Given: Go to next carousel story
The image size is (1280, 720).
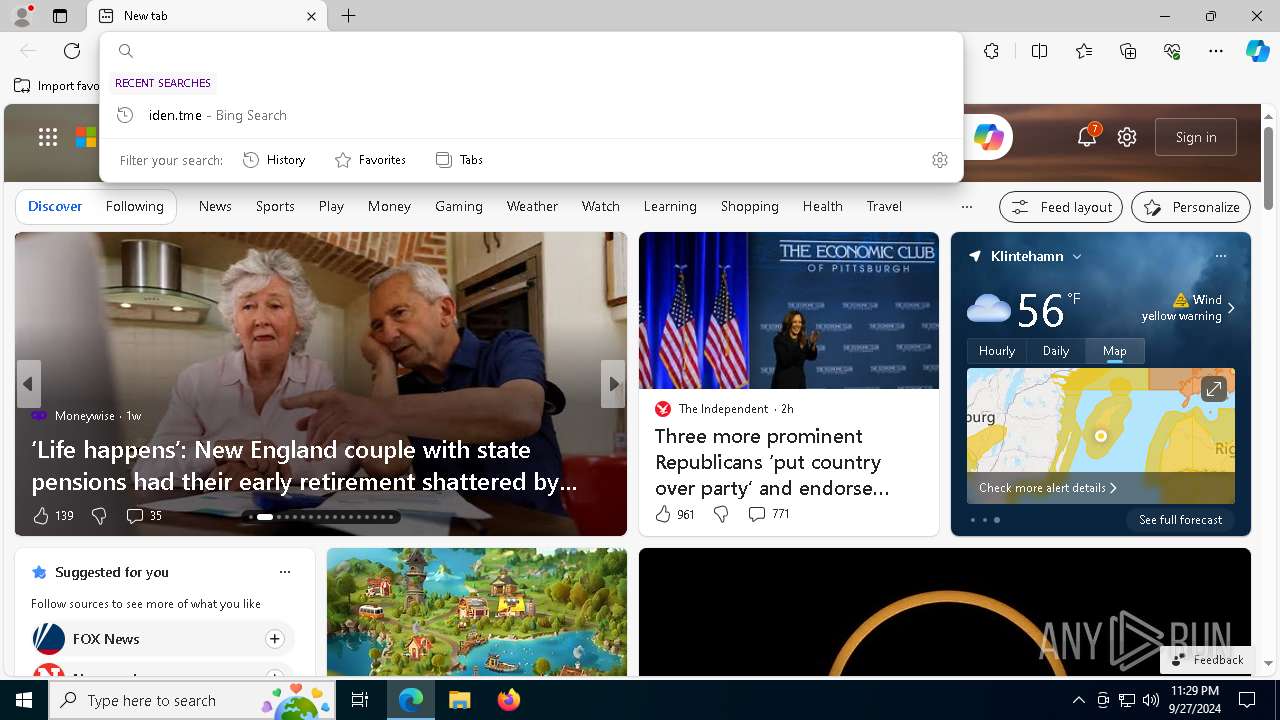Looking at the screenshot, I should (x=613, y=384).
